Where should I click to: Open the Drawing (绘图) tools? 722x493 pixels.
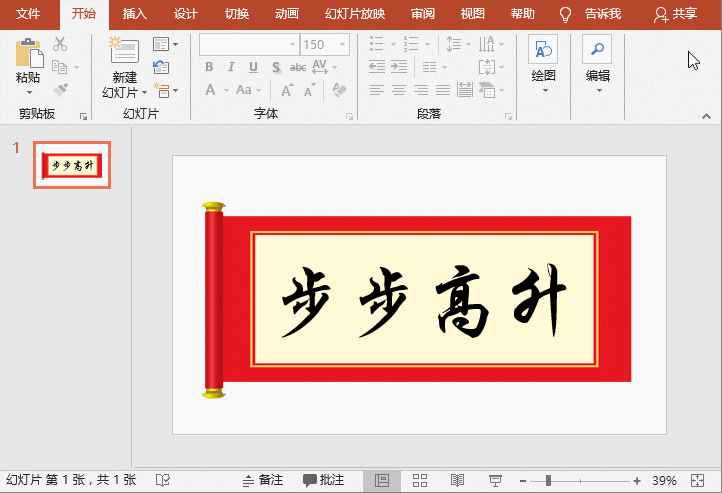click(543, 52)
